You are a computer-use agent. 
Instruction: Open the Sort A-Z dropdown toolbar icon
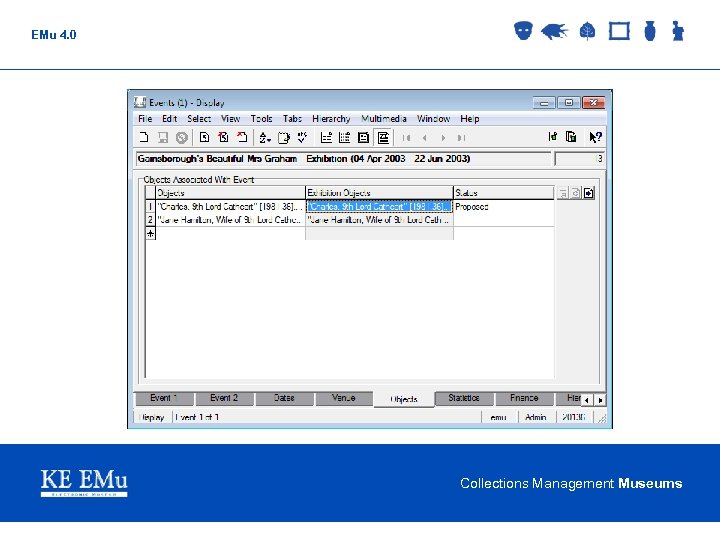pos(264,137)
